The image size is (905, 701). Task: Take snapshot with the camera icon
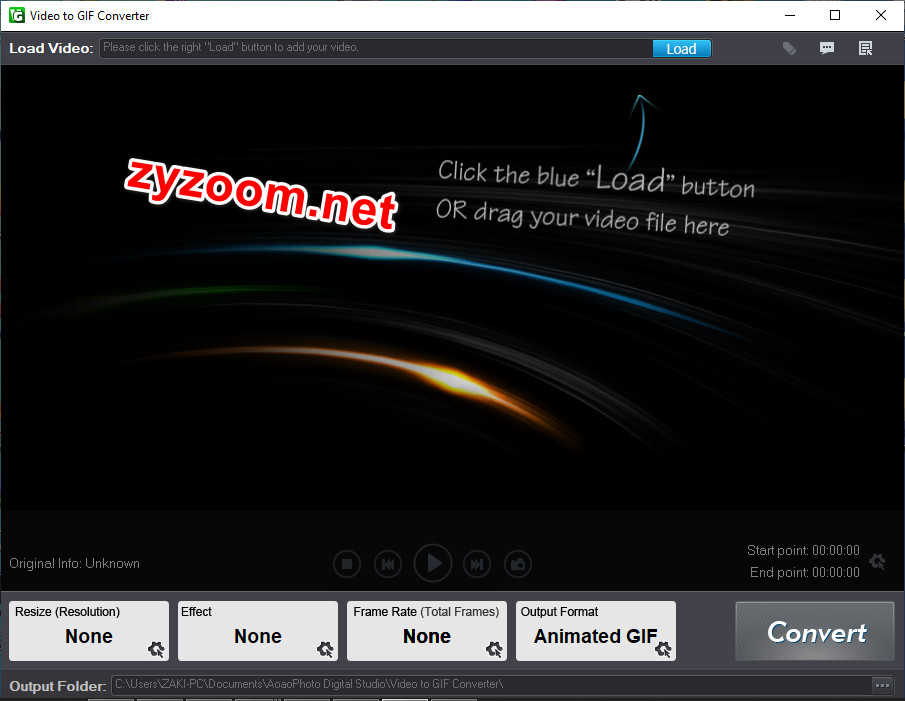pyautogui.click(x=518, y=564)
